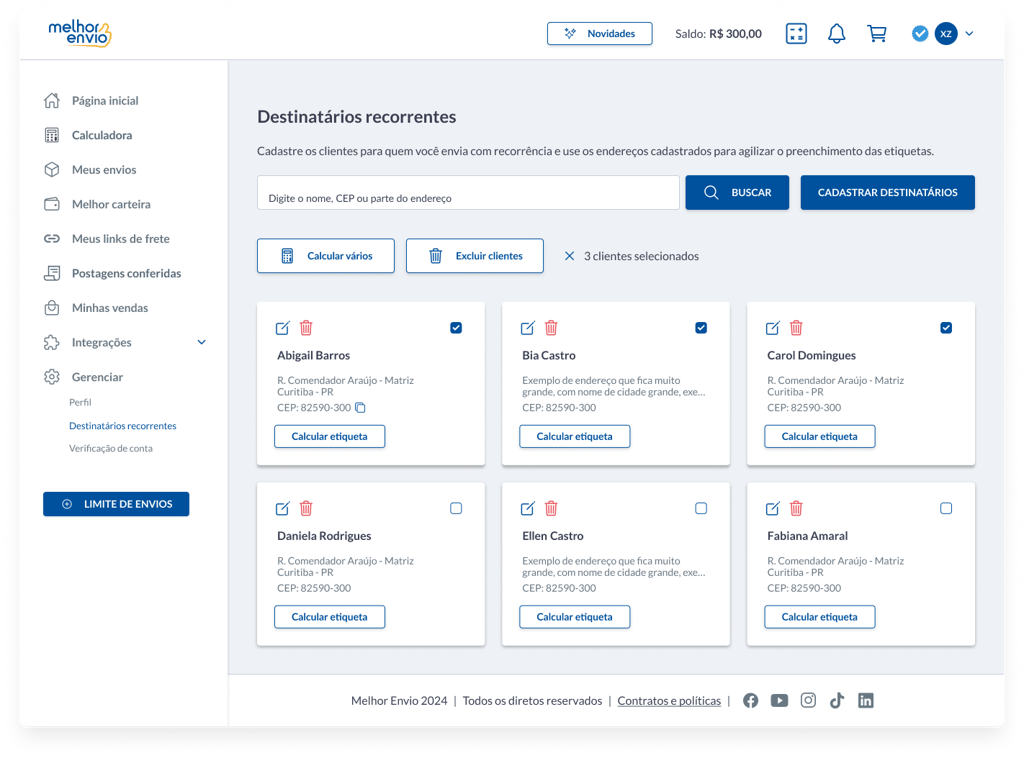Open Minhas vendas
This screenshot has height=758, width=1024.
[x=96, y=308]
